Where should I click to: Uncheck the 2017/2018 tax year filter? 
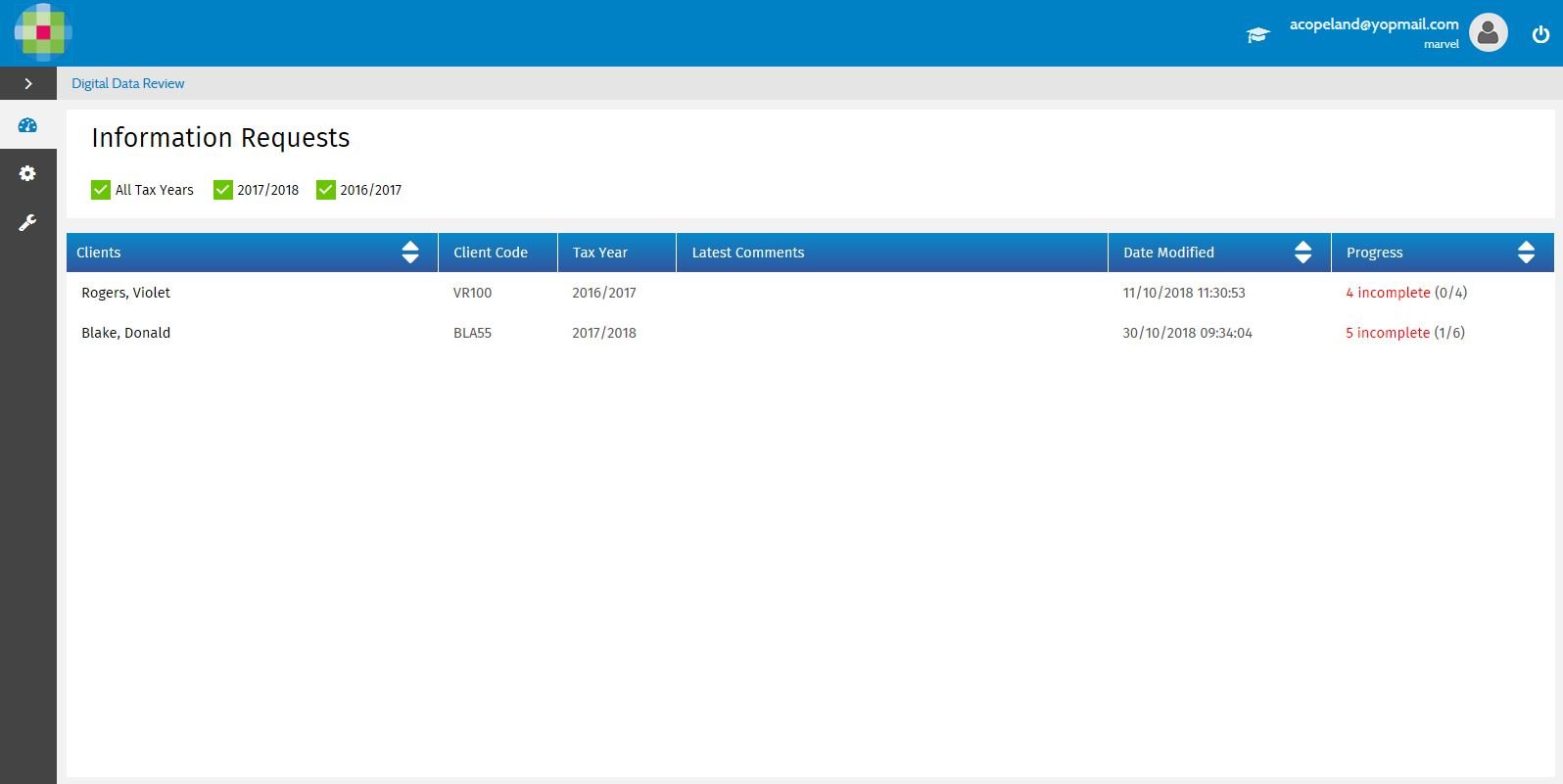(223, 190)
